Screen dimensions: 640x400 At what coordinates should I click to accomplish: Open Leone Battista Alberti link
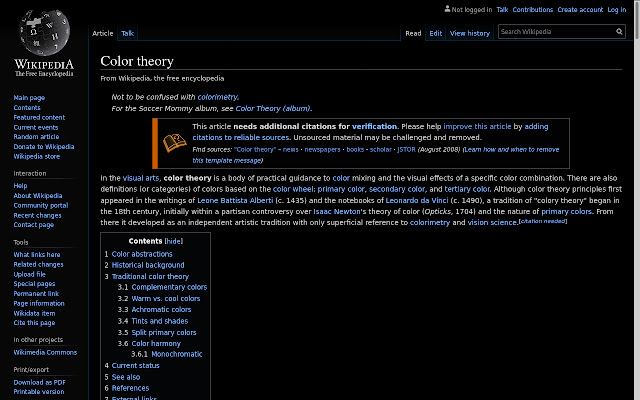[x=235, y=200]
